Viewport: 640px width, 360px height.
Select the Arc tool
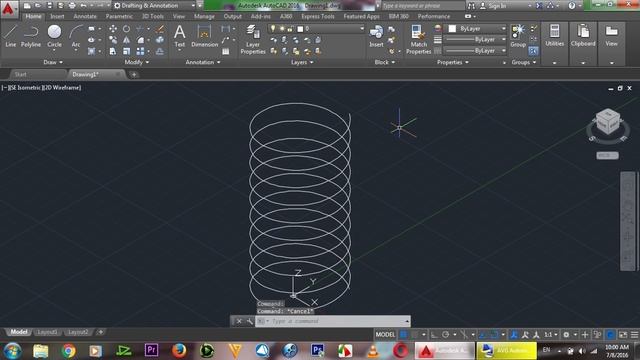click(76, 36)
